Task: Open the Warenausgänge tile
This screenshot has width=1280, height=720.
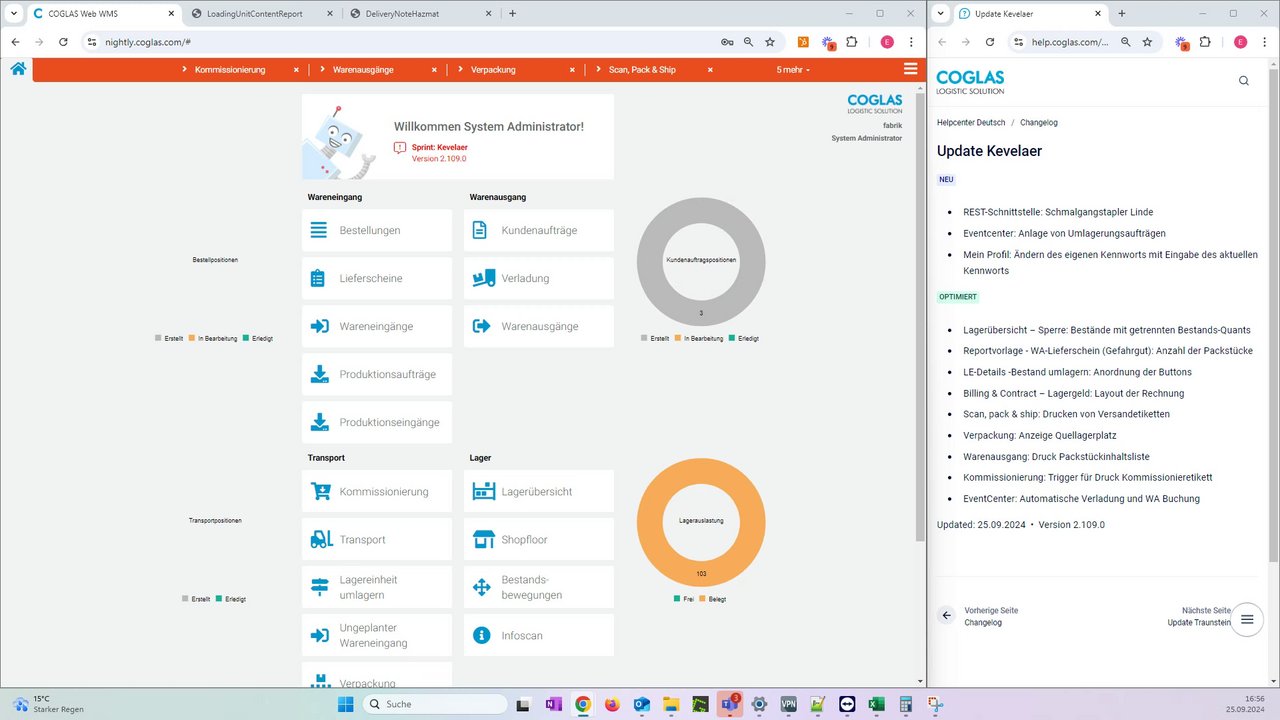Action: [539, 326]
